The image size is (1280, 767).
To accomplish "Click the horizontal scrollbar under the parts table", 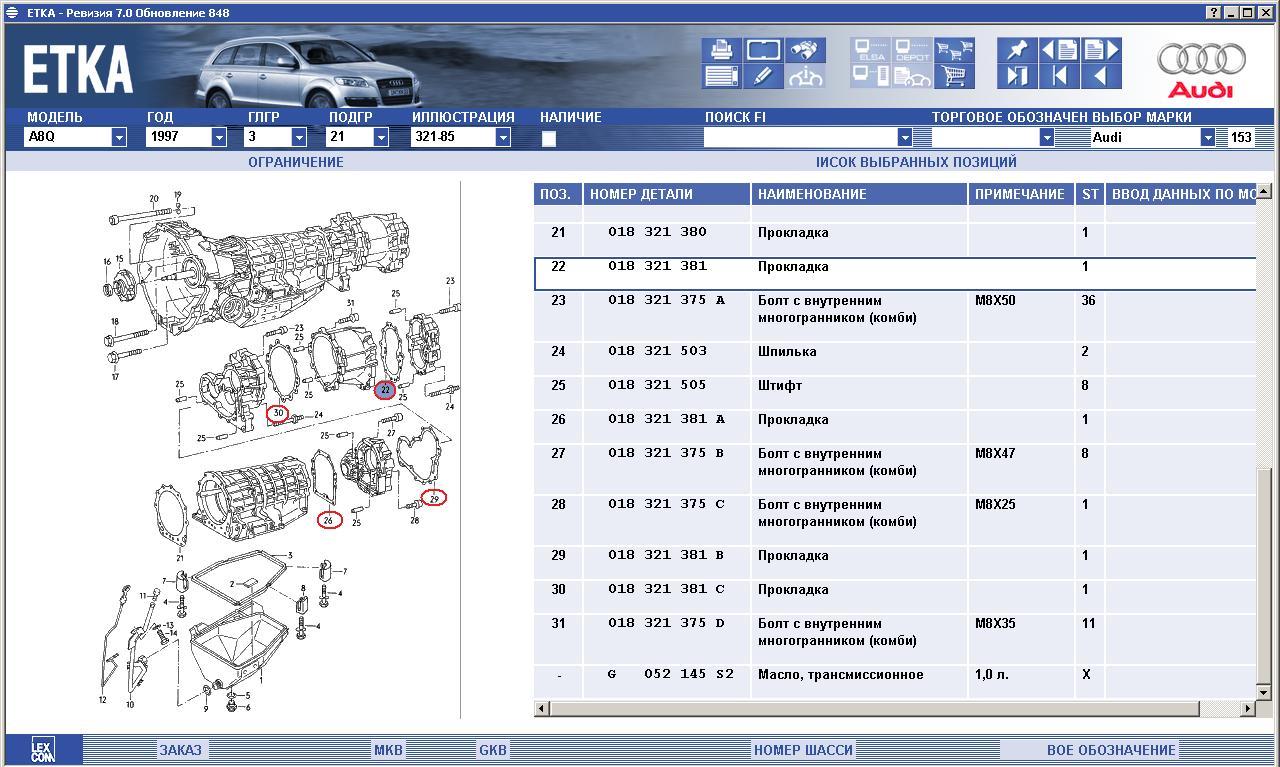I will (x=870, y=709).
